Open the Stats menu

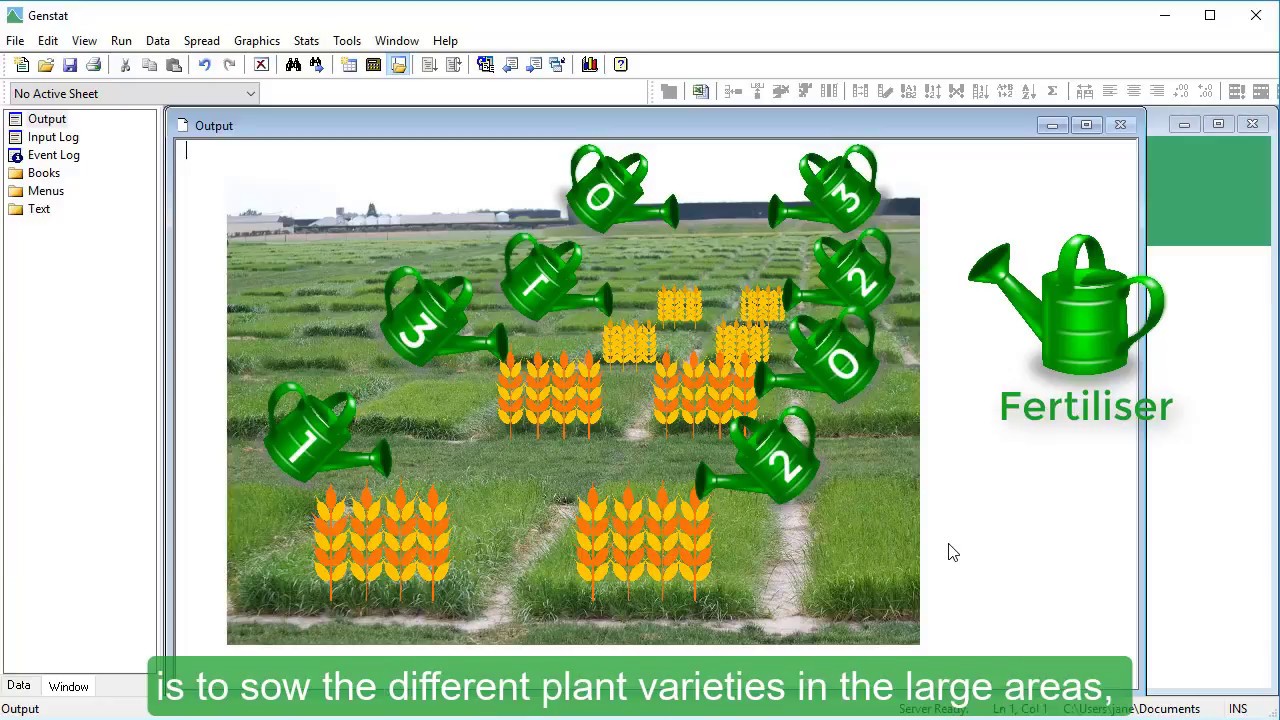tap(306, 41)
